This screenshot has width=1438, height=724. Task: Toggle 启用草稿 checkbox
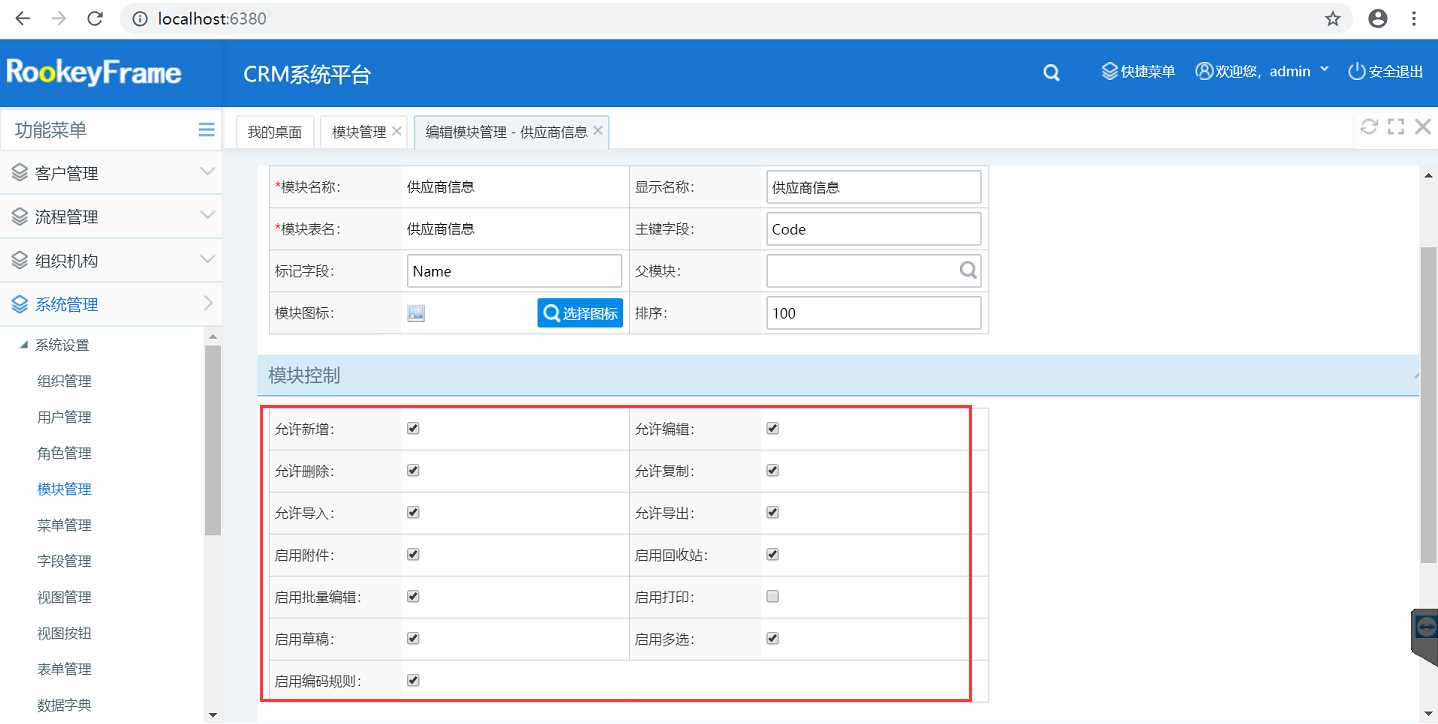click(x=413, y=638)
